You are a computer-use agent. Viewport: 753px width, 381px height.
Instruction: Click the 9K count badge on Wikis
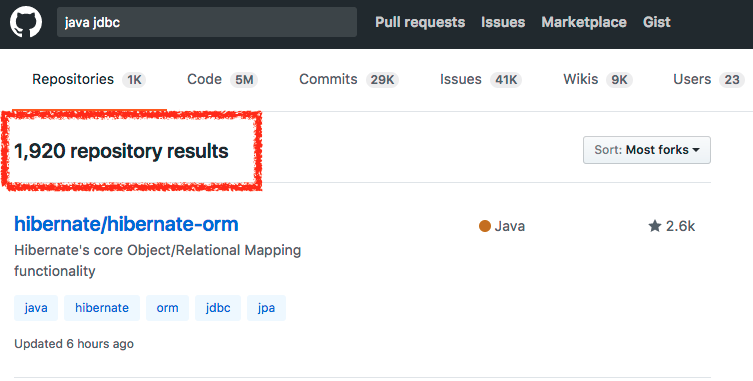(619, 80)
